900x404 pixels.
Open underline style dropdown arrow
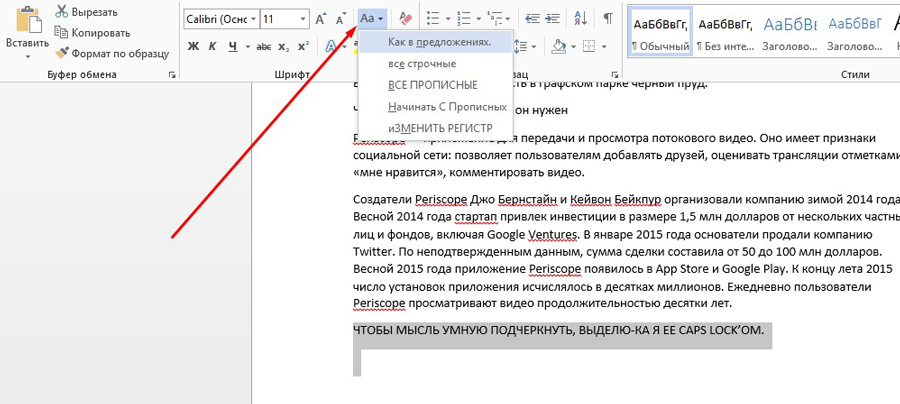click(x=247, y=47)
